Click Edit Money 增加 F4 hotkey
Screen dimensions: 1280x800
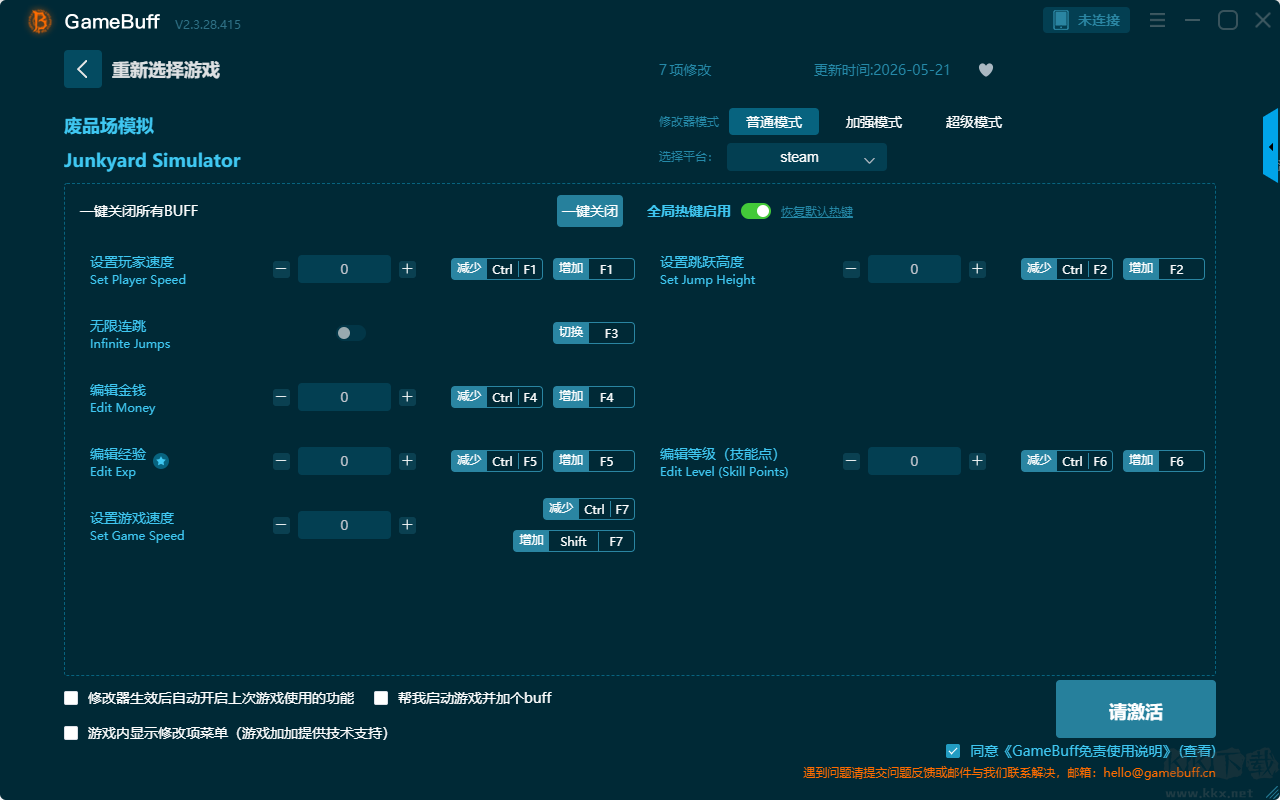click(594, 397)
